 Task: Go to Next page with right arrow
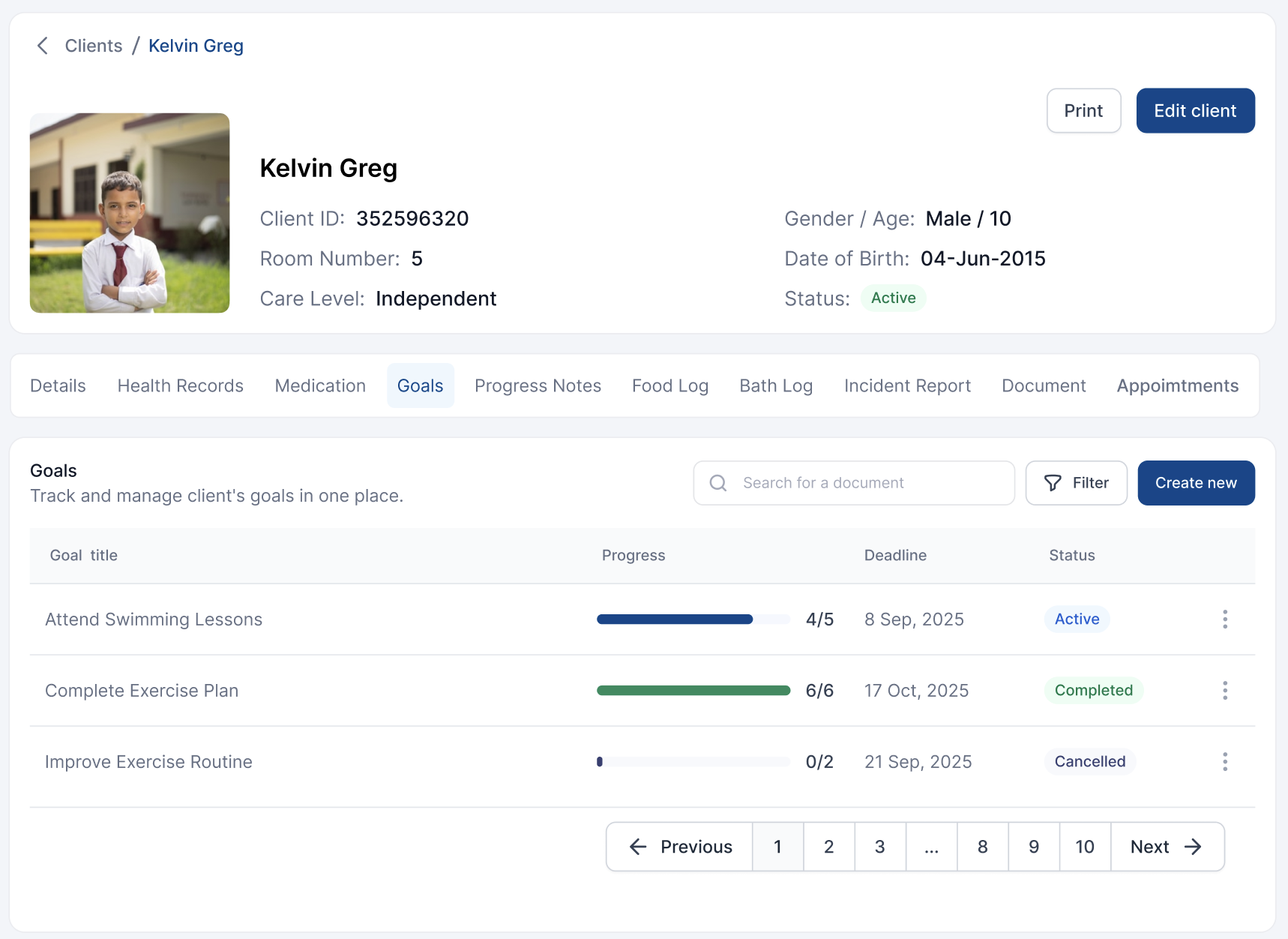(1167, 847)
